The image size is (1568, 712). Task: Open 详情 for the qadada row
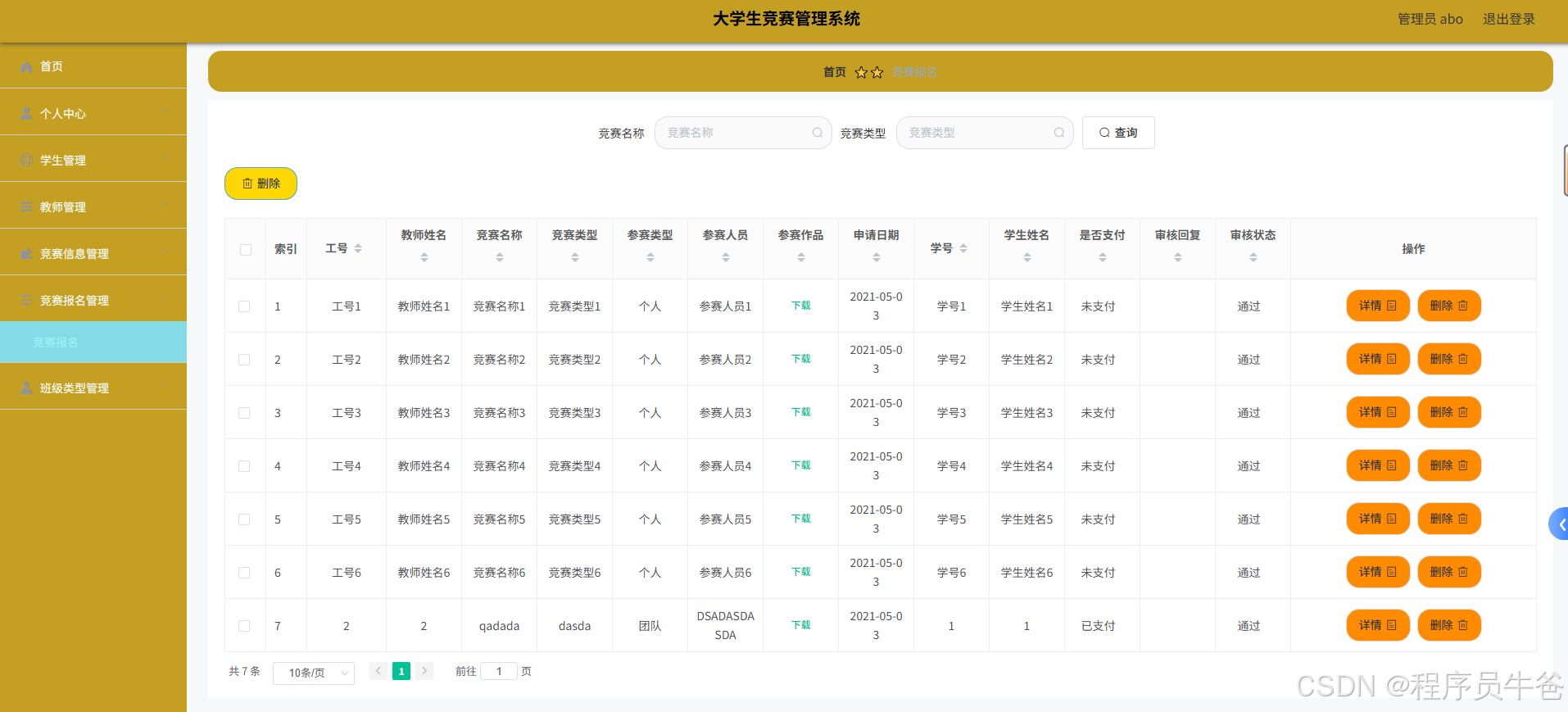coord(1378,625)
